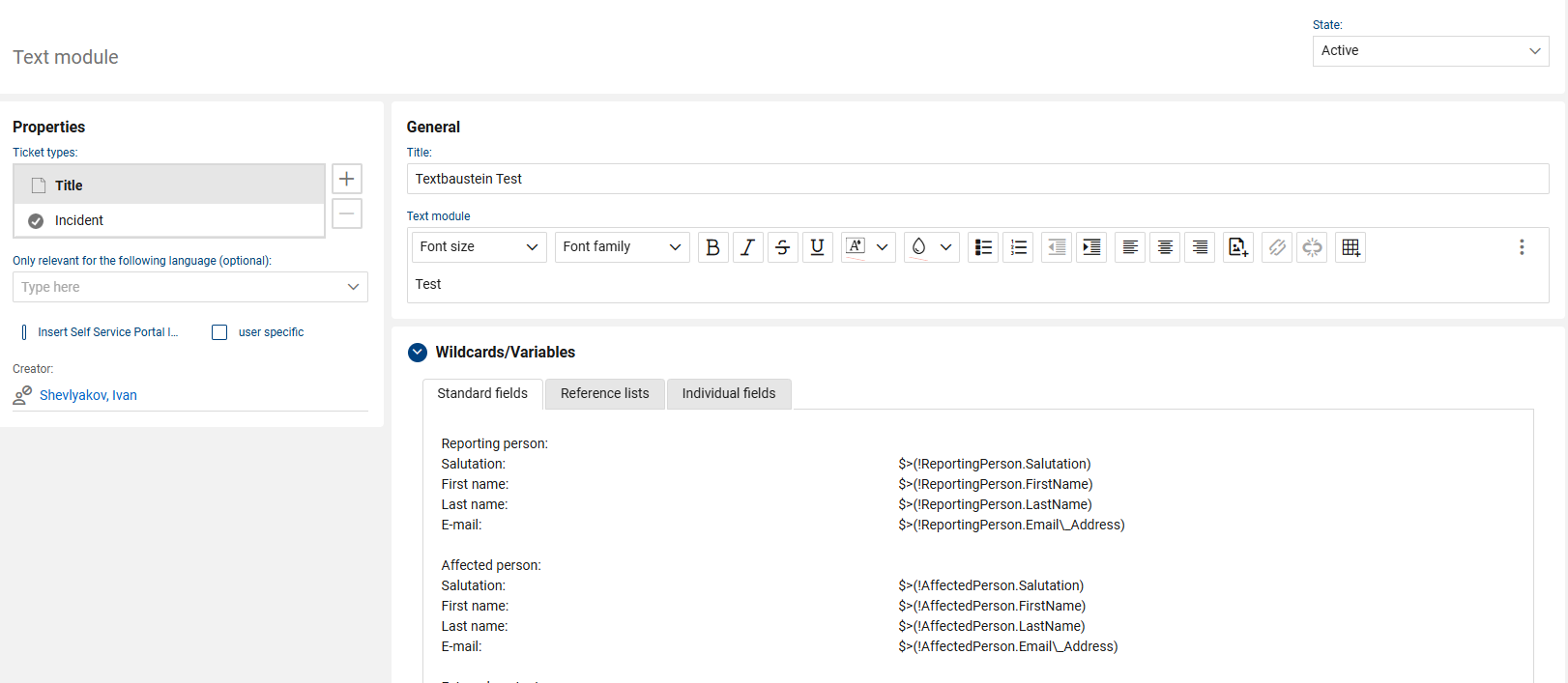Screen dimensions: 1568x683
Task: Click the Reporting person heading
Action: point(495,443)
